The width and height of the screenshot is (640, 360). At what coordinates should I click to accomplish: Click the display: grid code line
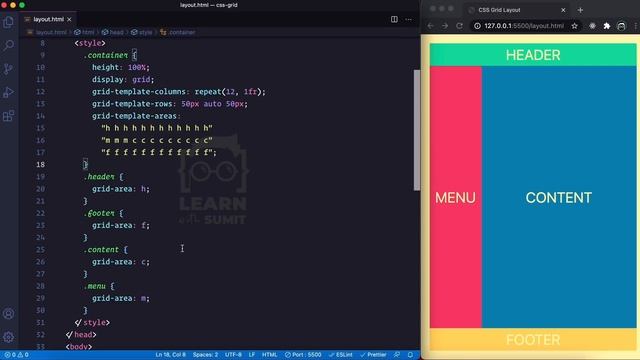point(123,79)
